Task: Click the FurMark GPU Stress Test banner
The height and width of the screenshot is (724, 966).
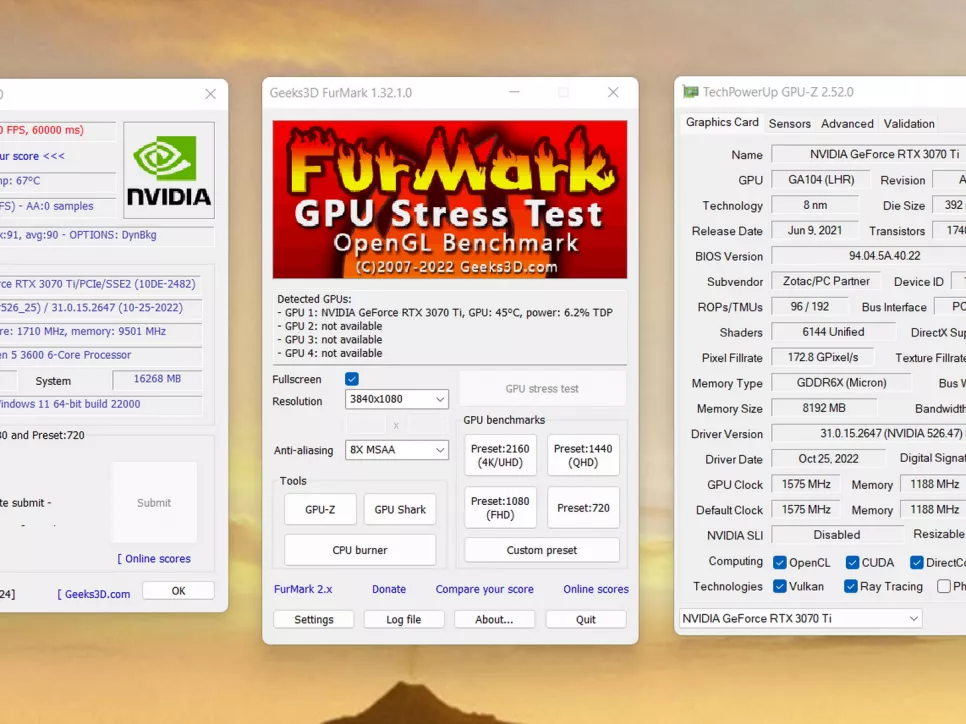Action: [x=450, y=199]
